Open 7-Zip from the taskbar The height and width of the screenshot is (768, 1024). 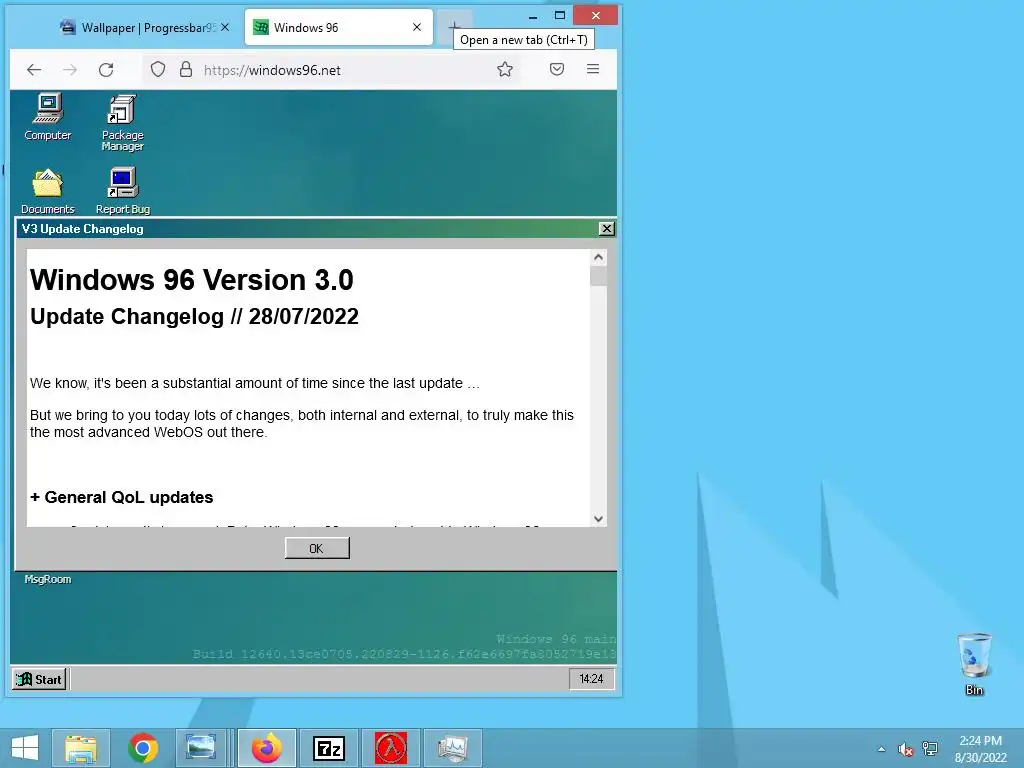click(328, 748)
